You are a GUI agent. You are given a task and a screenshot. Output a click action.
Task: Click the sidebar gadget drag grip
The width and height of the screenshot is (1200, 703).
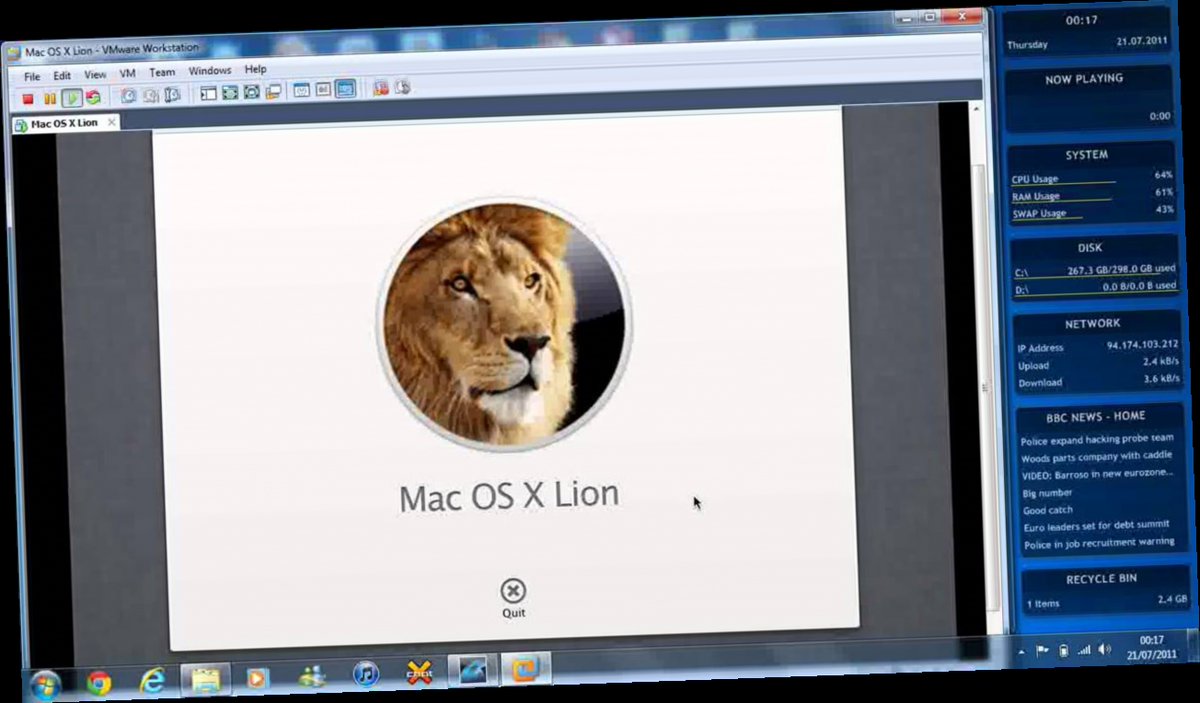(x=983, y=387)
